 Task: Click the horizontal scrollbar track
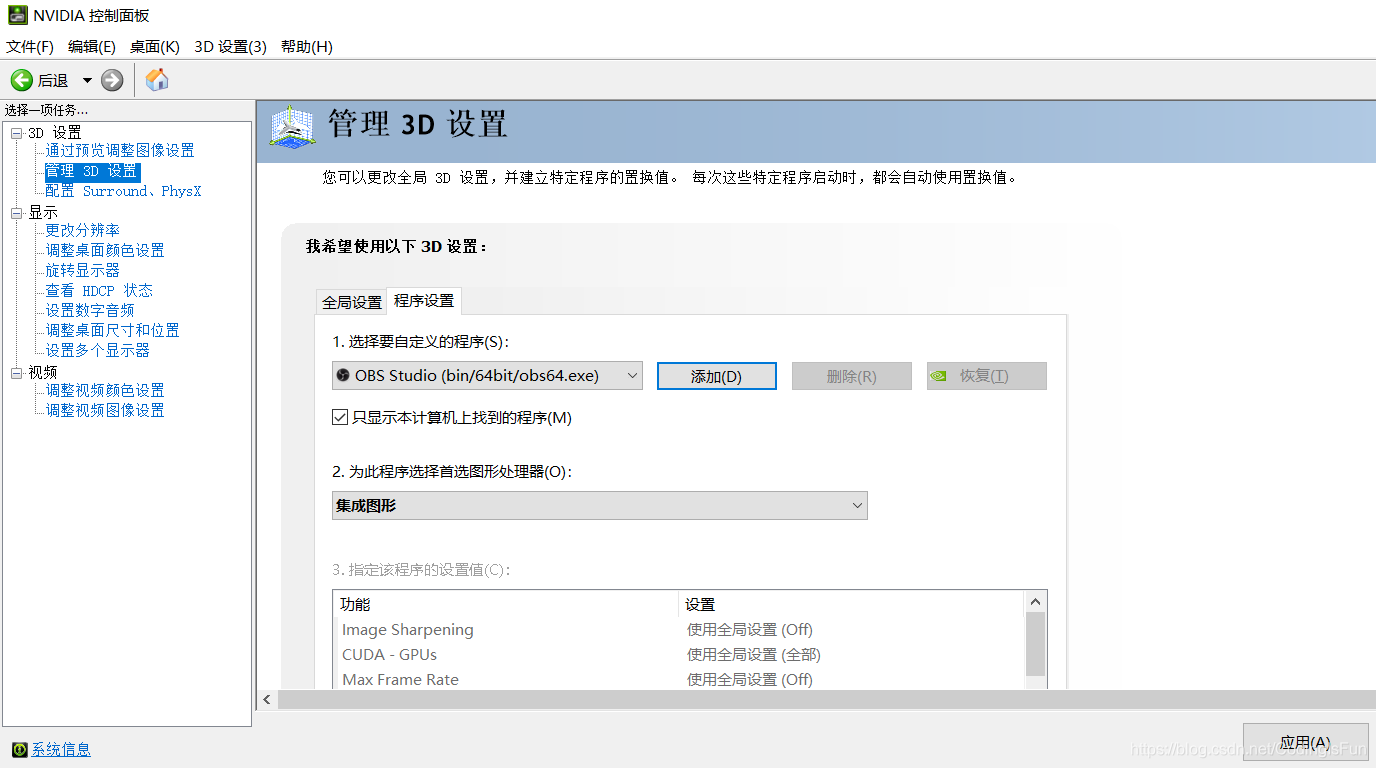pos(826,700)
